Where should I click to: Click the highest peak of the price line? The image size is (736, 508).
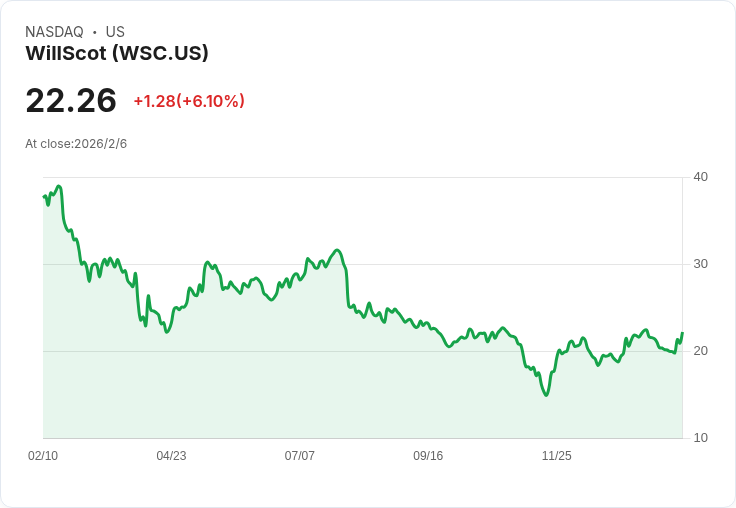(59, 186)
